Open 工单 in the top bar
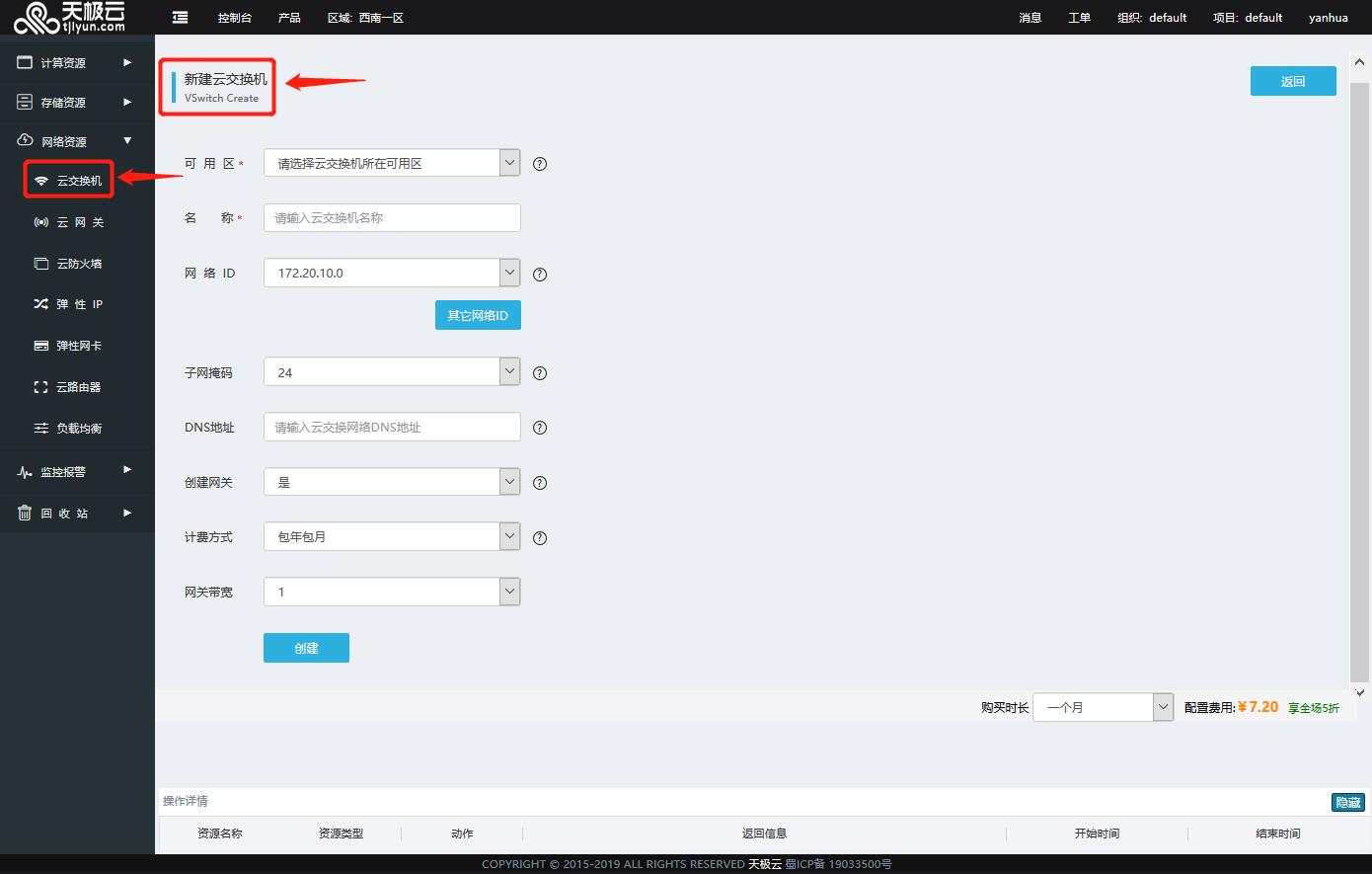The height and width of the screenshot is (874, 1372). (1079, 18)
